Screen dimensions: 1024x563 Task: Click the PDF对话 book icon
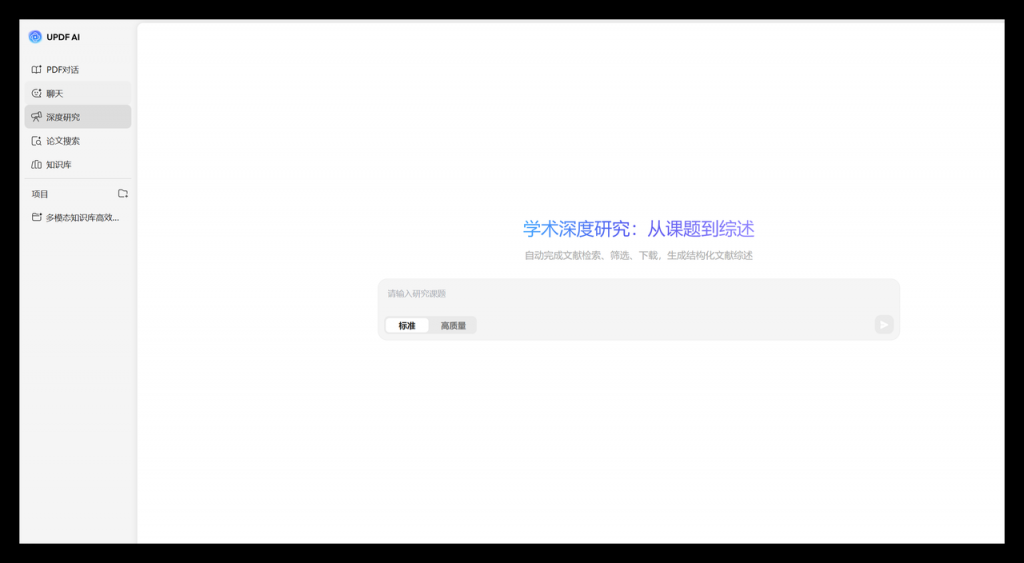pyautogui.click(x=37, y=70)
